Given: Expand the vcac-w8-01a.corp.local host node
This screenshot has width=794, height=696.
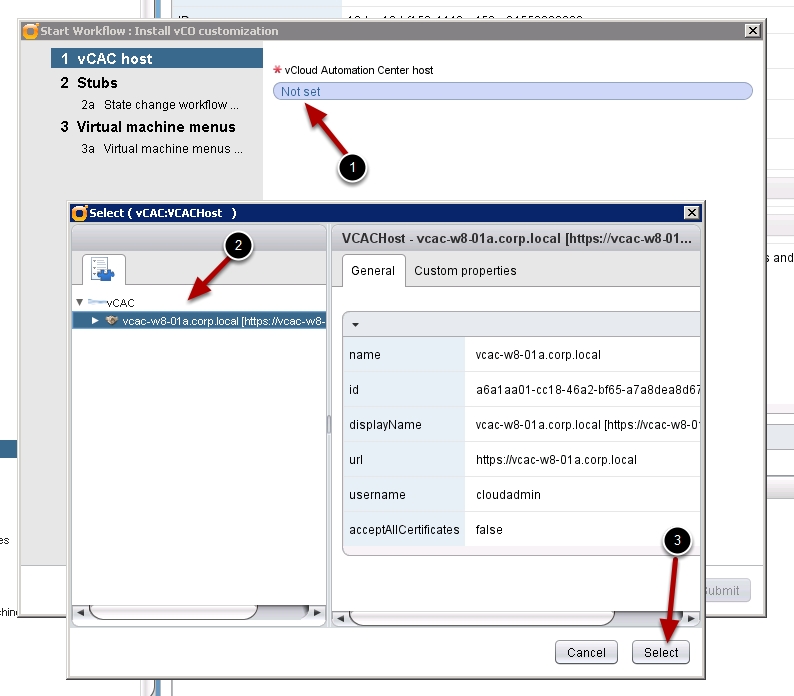Looking at the screenshot, I should tap(95, 321).
